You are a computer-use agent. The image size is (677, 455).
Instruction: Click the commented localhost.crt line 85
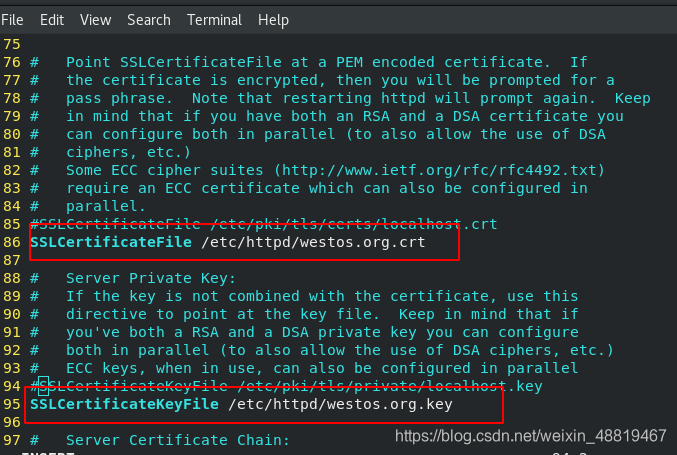click(264, 224)
